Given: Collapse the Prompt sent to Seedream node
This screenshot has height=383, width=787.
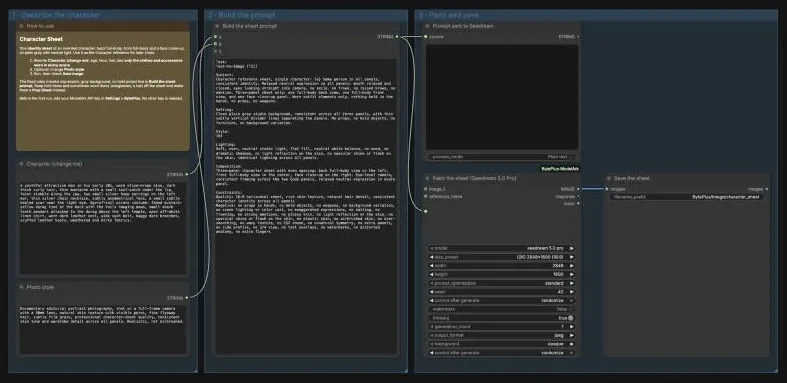Looking at the screenshot, I should tap(427, 26).
